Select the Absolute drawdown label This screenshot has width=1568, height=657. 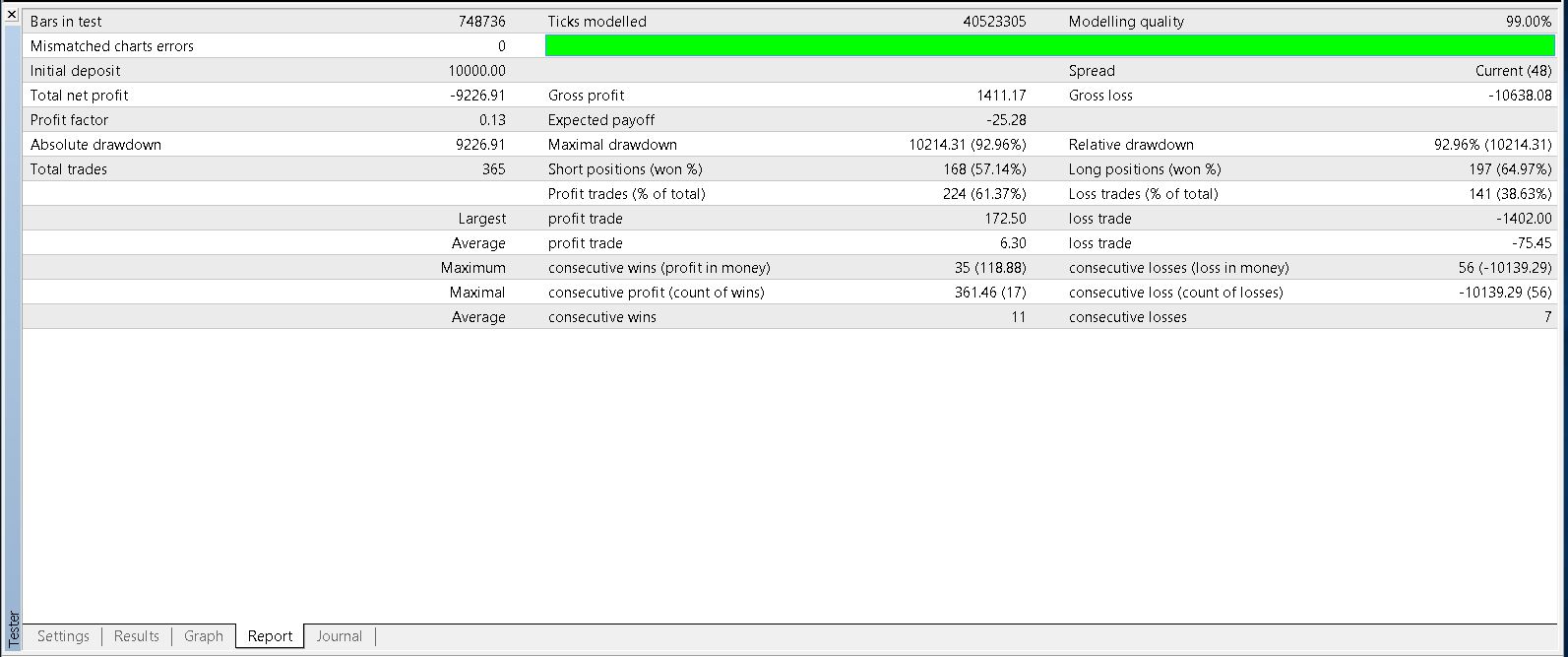[x=95, y=145]
